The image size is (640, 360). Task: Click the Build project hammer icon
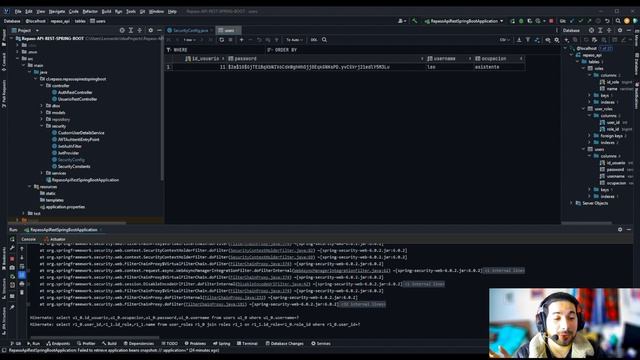click(x=415, y=21)
